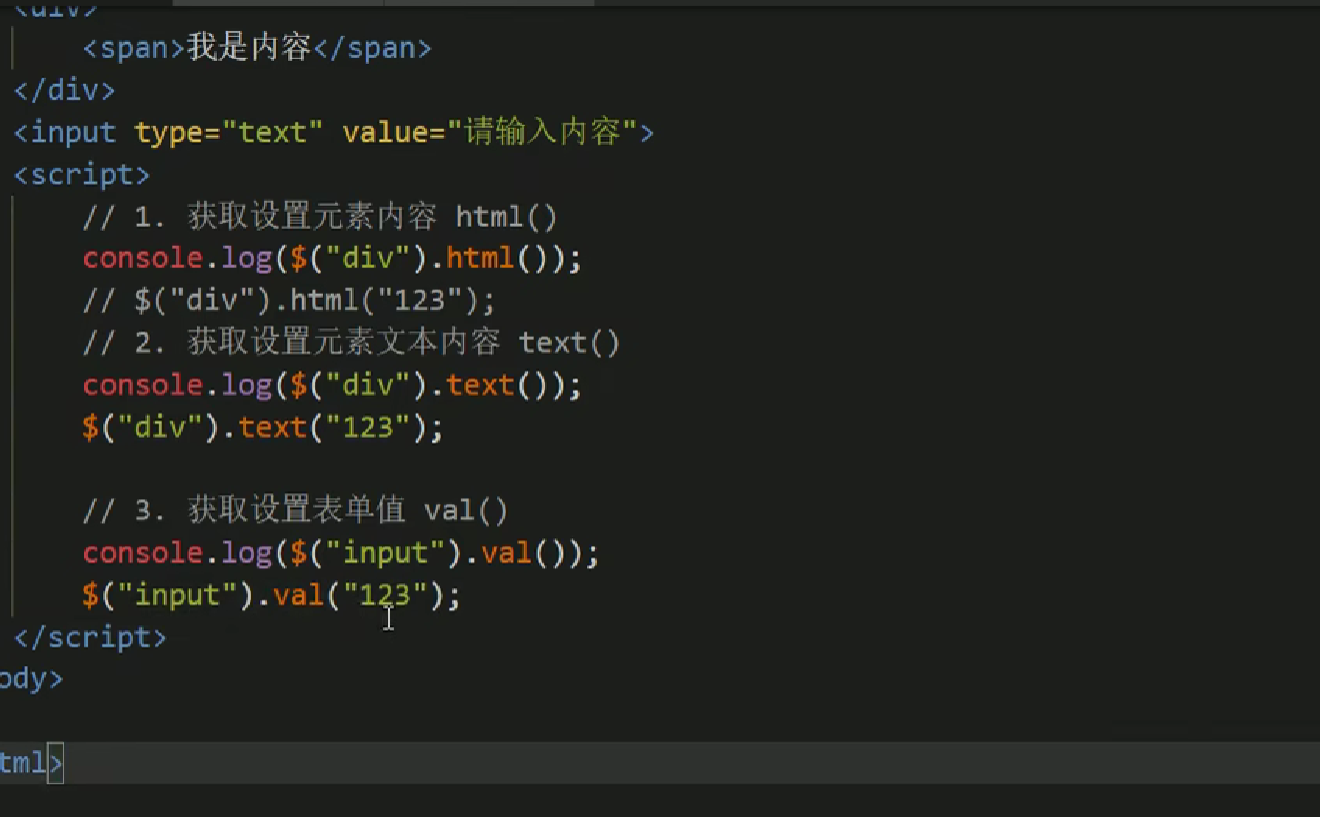Viewport: 1320px width, 817px height.
Task: Click the "请输入内容" attribute value
Action: pyautogui.click(x=541, y=132)
